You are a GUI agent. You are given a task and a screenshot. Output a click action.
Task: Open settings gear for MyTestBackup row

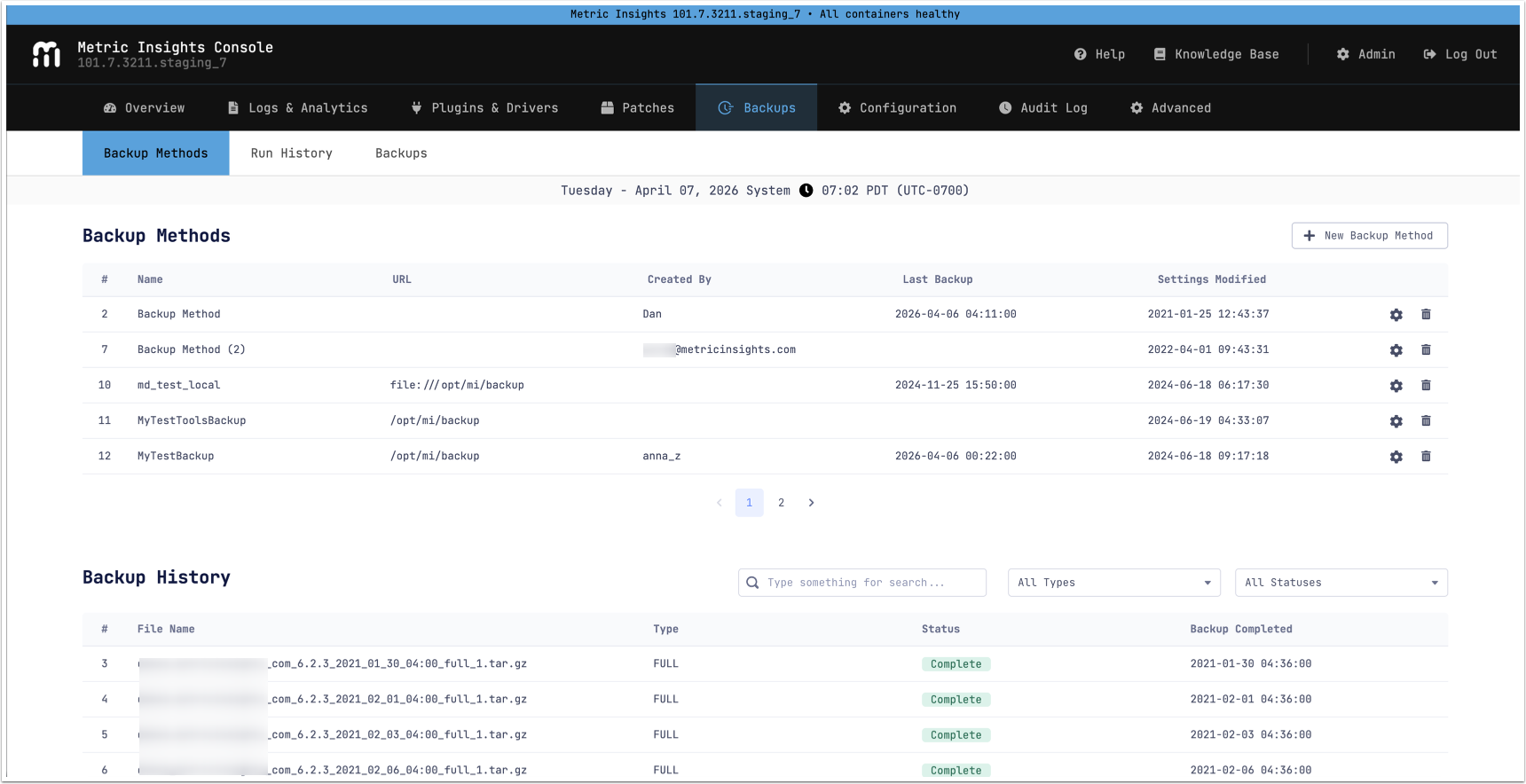point(1396,457)
